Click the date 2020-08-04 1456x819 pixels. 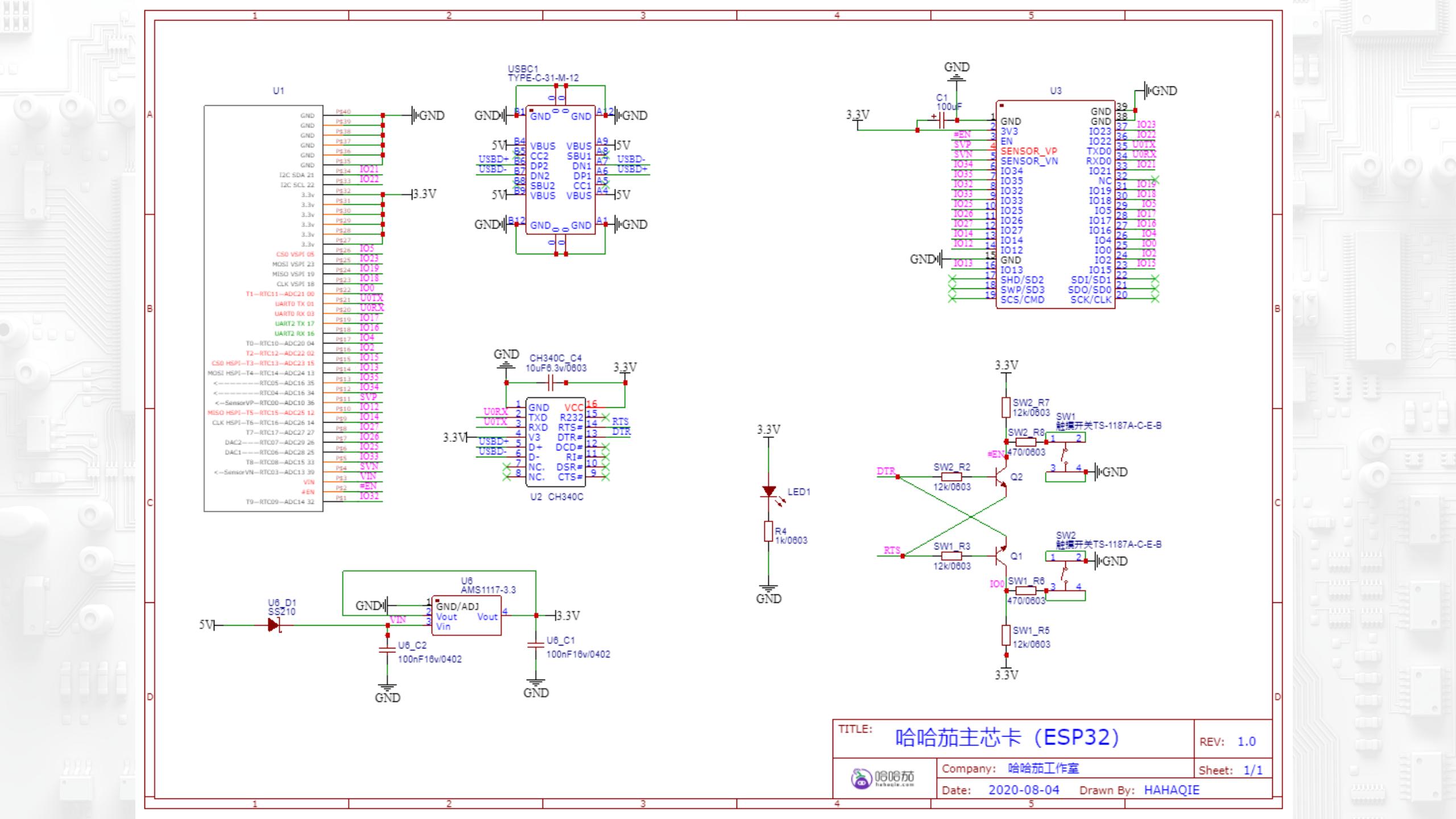(x=1024, y=790)
